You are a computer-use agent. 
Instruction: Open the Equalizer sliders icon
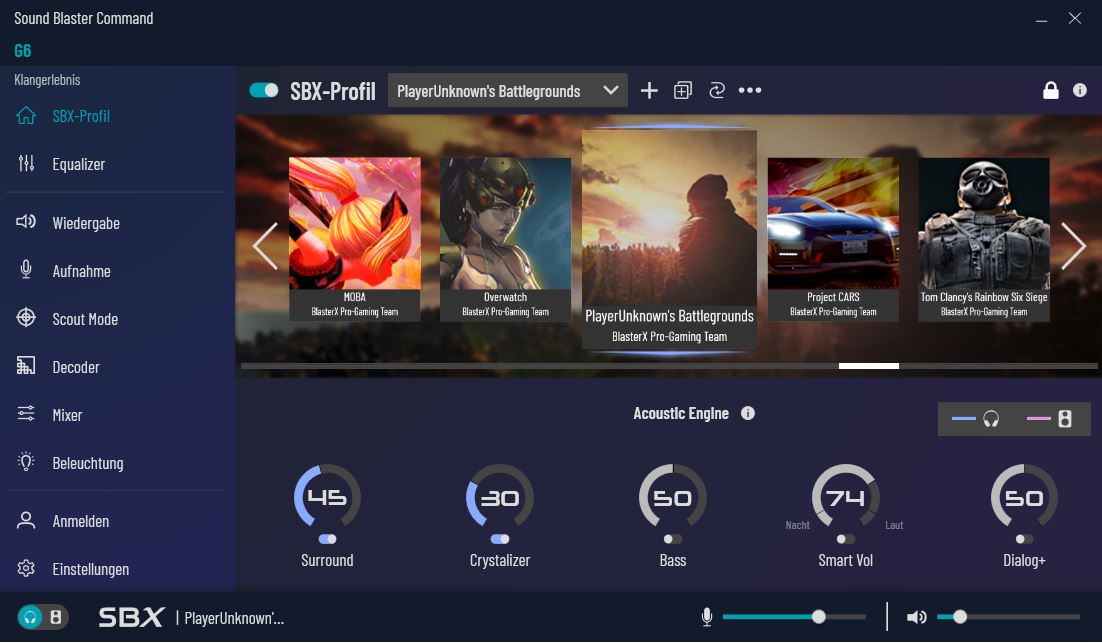[x=26, y=164]
